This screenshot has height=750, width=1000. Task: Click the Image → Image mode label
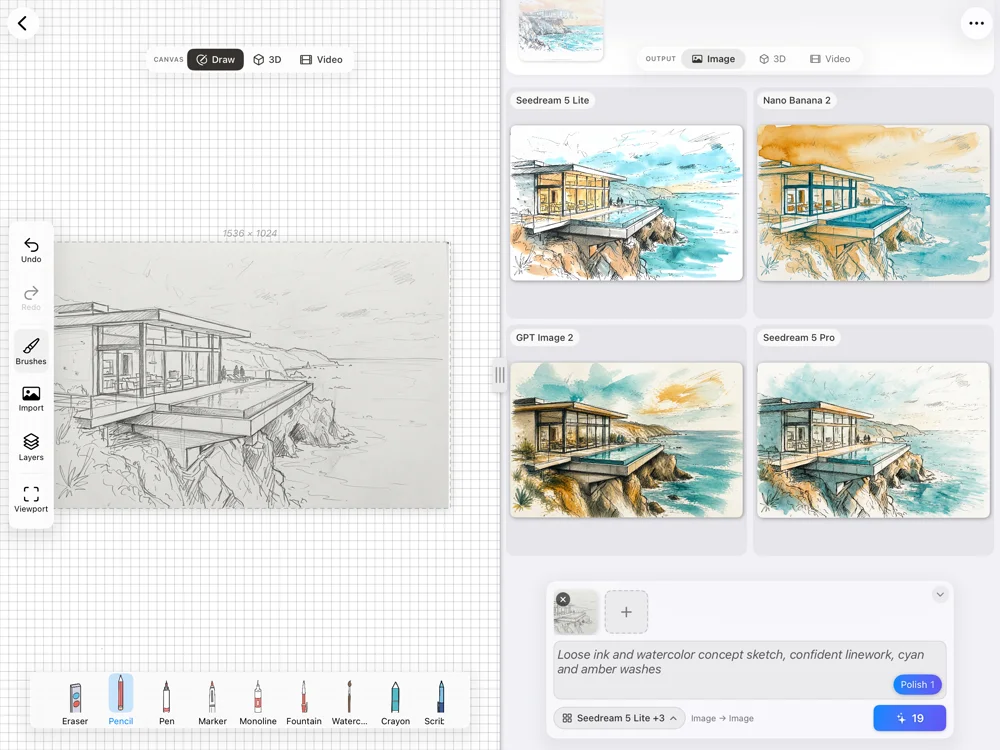[x=722, y=718]
